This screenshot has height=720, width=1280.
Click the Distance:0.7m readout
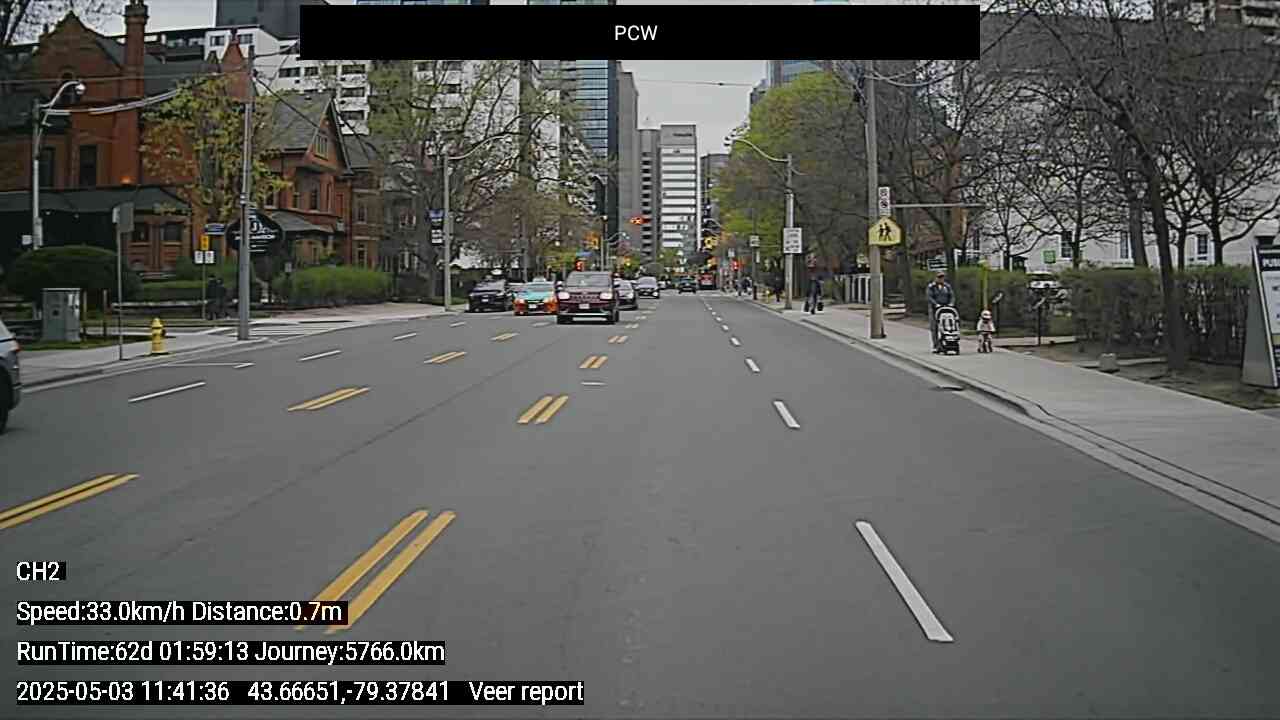click(268, 612)
